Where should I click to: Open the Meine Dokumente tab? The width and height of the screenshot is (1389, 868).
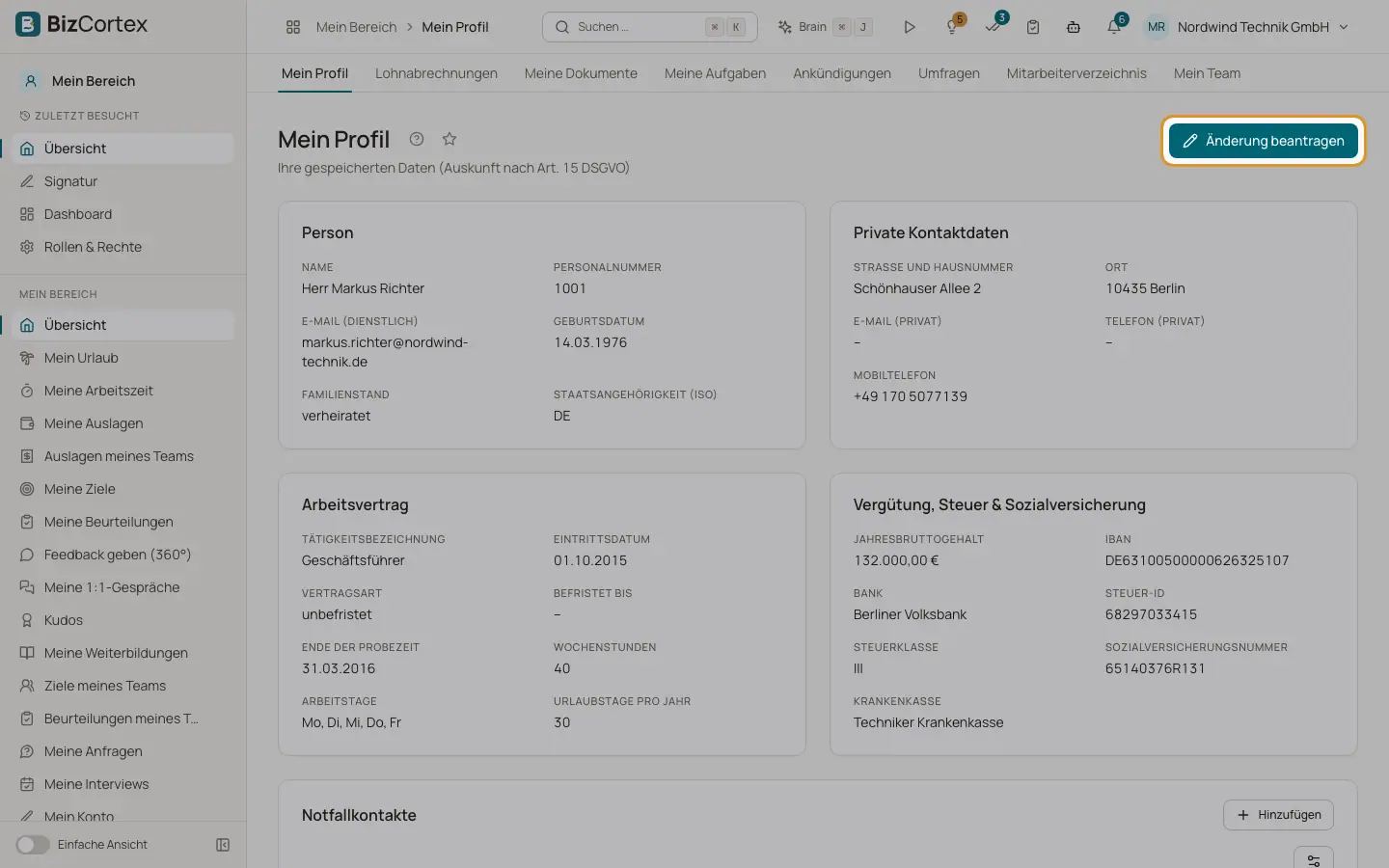(581, 73)
